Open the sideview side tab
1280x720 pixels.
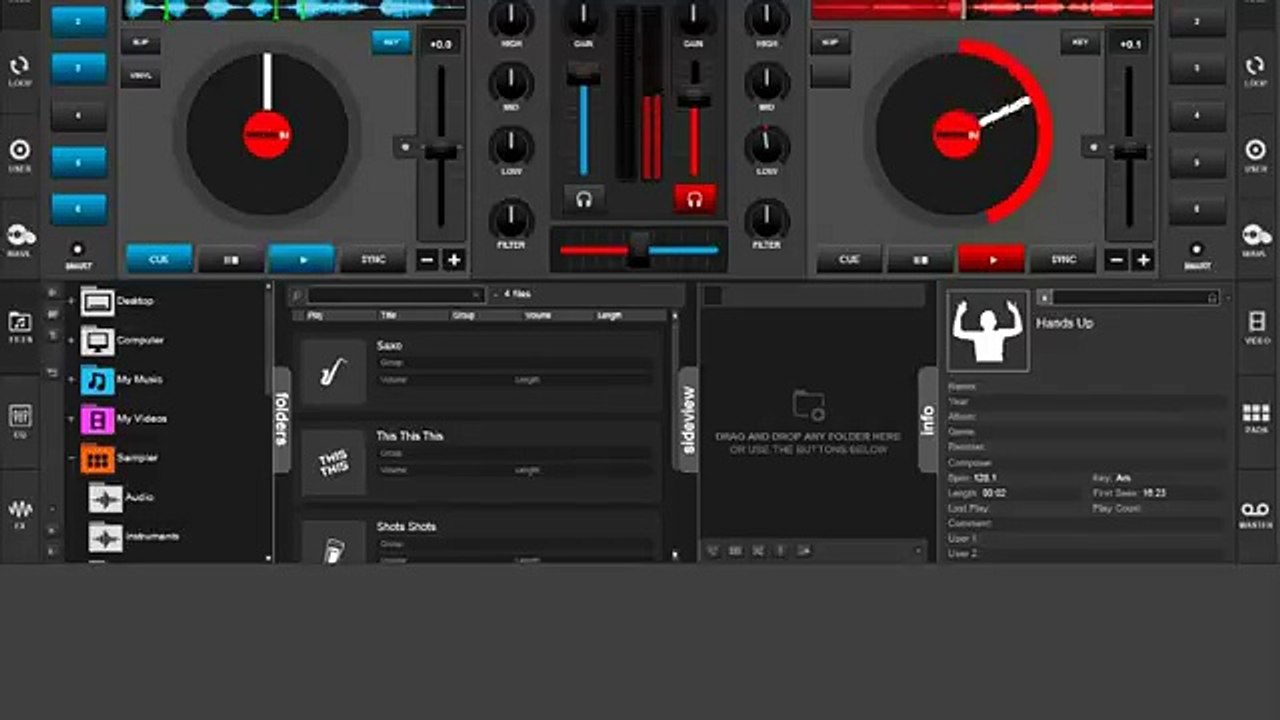688,419
